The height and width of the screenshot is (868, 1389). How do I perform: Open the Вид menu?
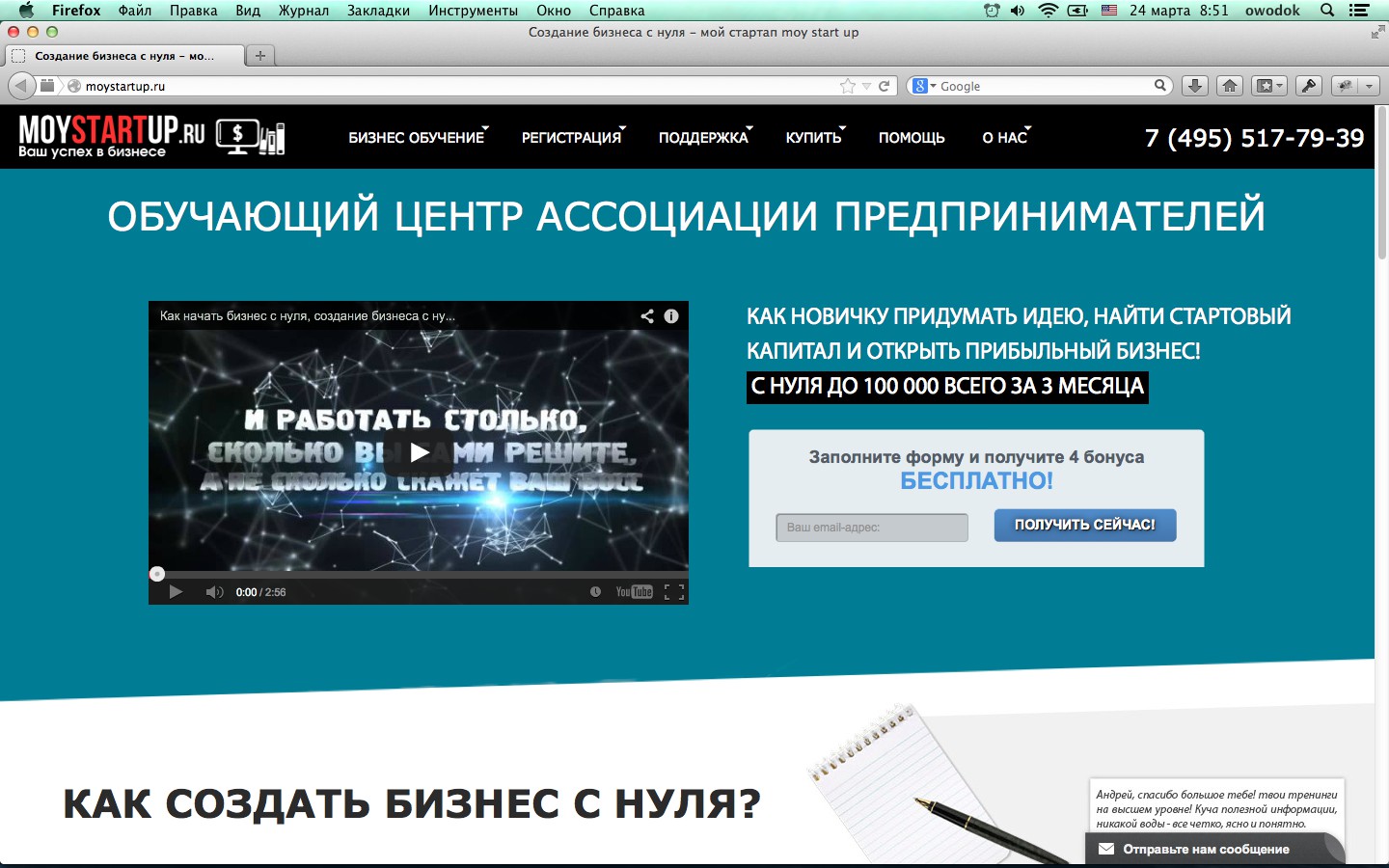pyautogui.click(x=248, y=11)
